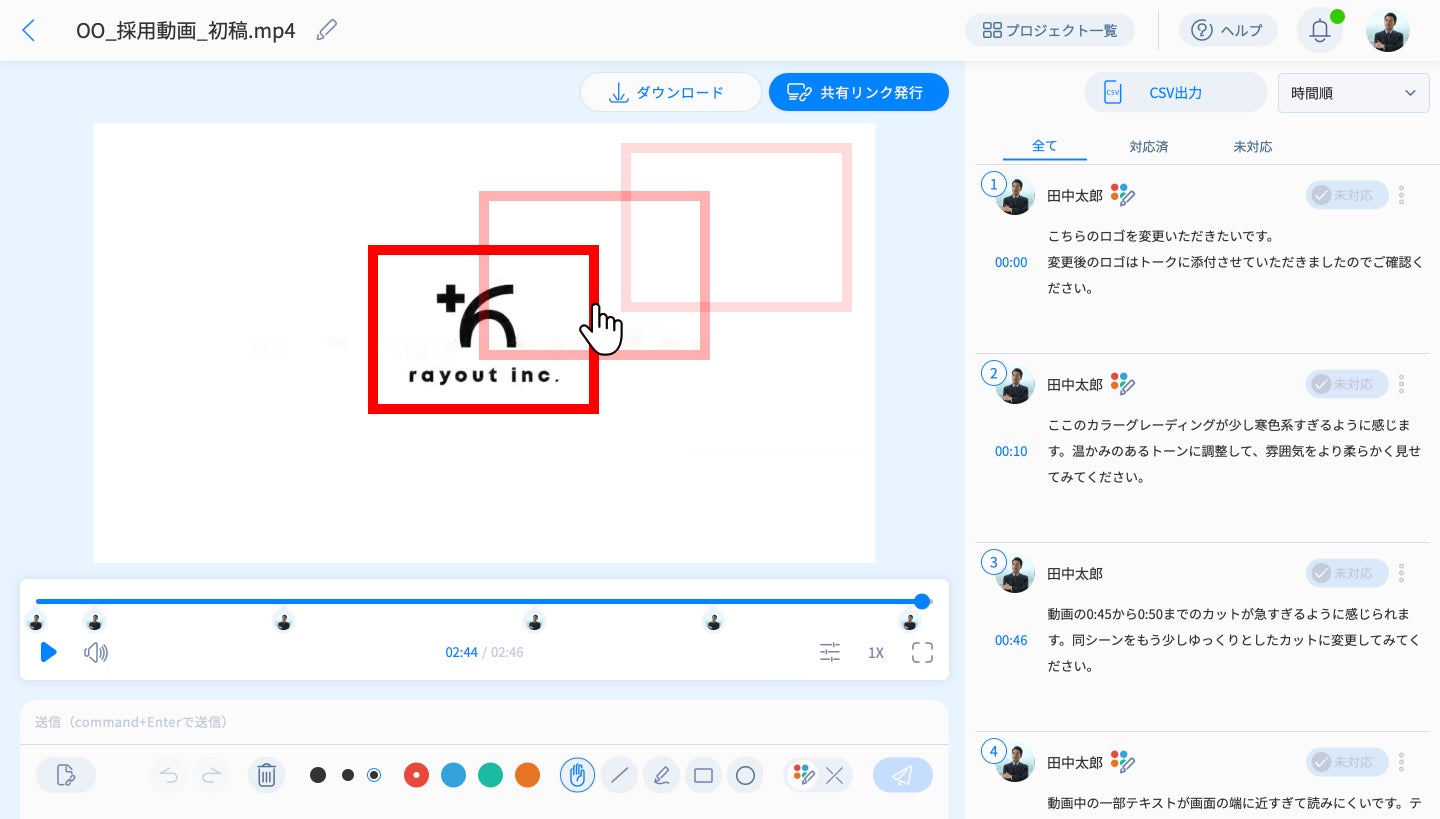Select the circle shape tool

point(745,775)
